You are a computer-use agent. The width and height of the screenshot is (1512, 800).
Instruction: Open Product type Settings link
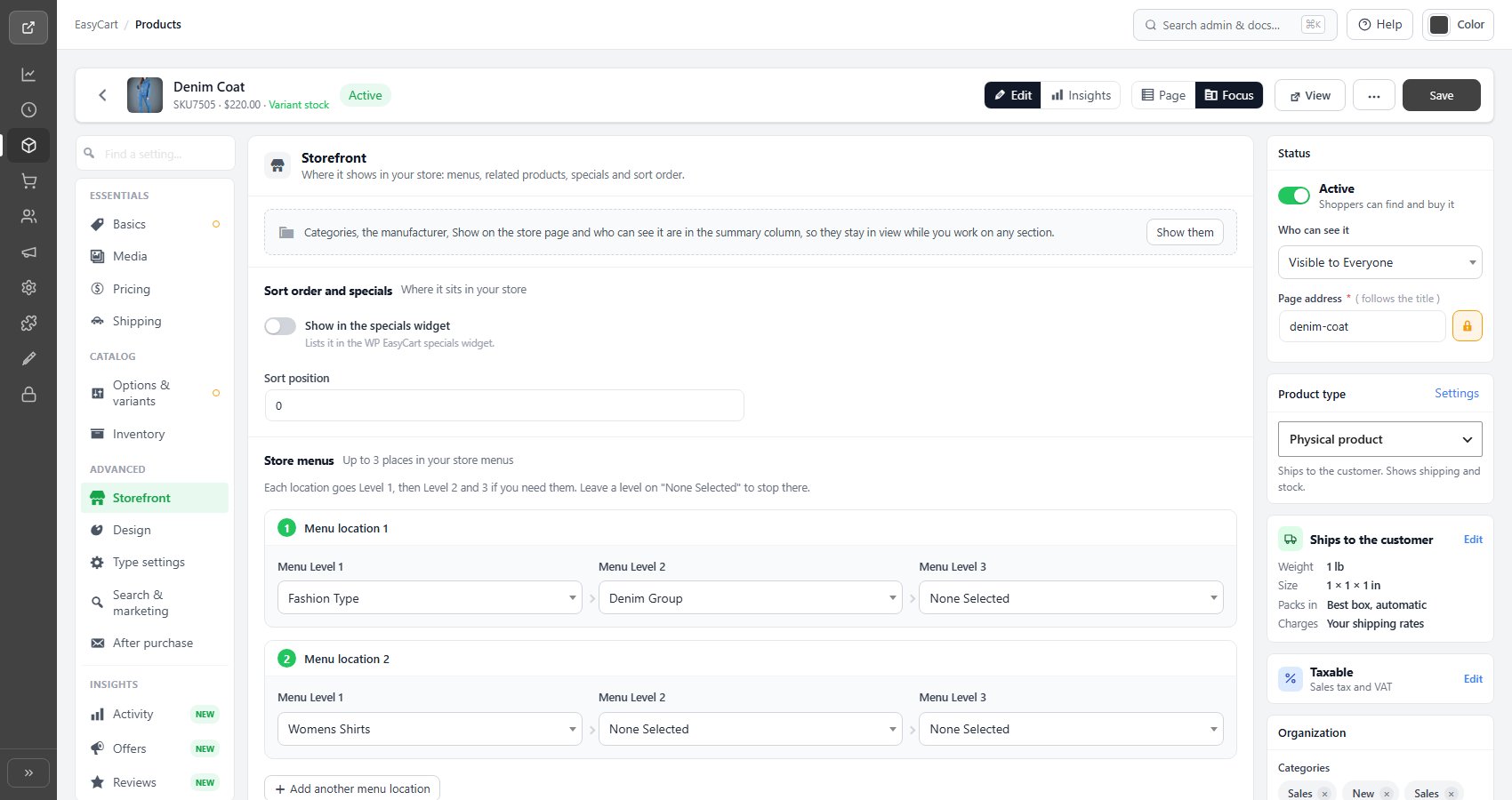[x=1456, y=393]
